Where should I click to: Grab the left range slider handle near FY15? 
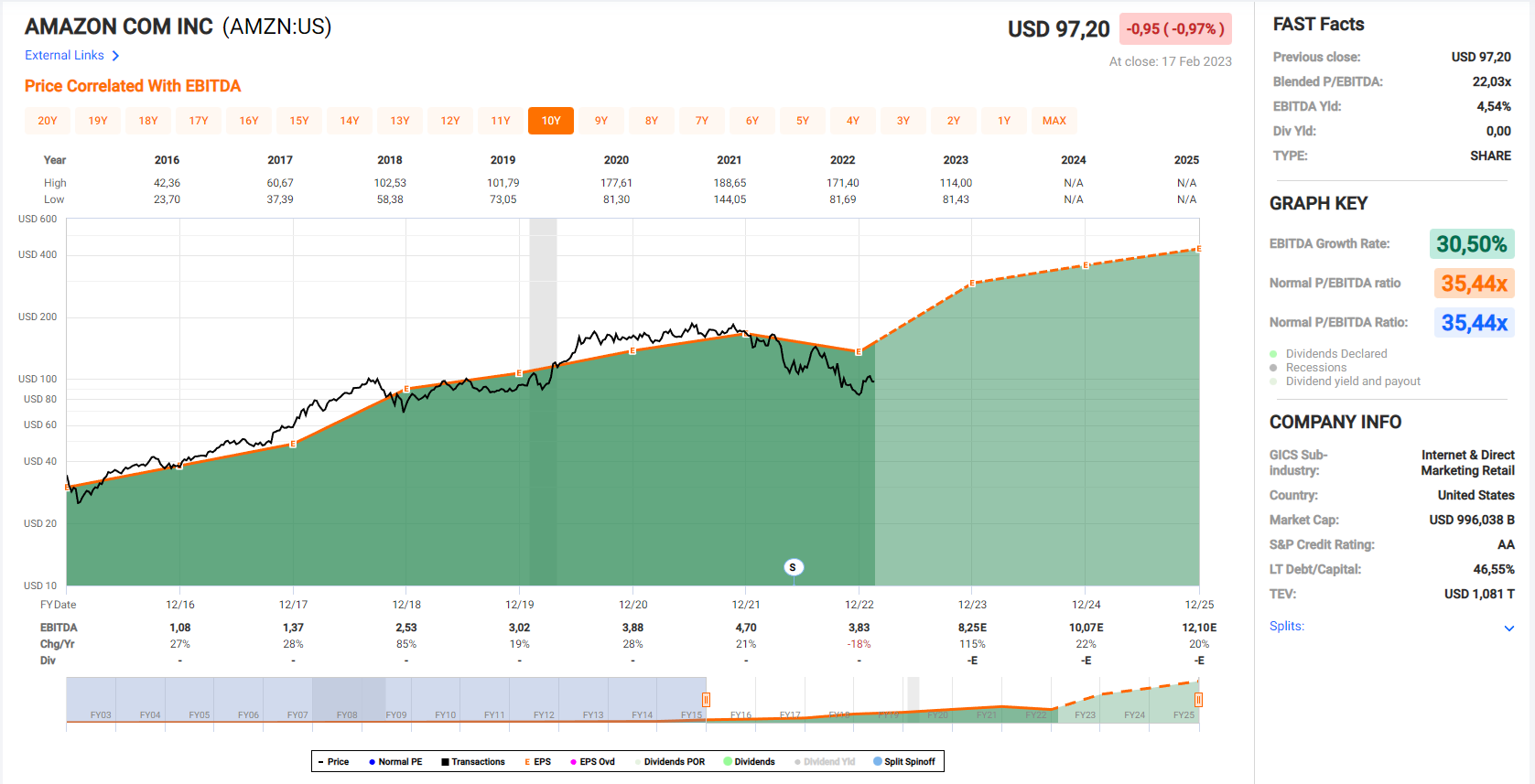pyautogui.click(x=706, y=700)
